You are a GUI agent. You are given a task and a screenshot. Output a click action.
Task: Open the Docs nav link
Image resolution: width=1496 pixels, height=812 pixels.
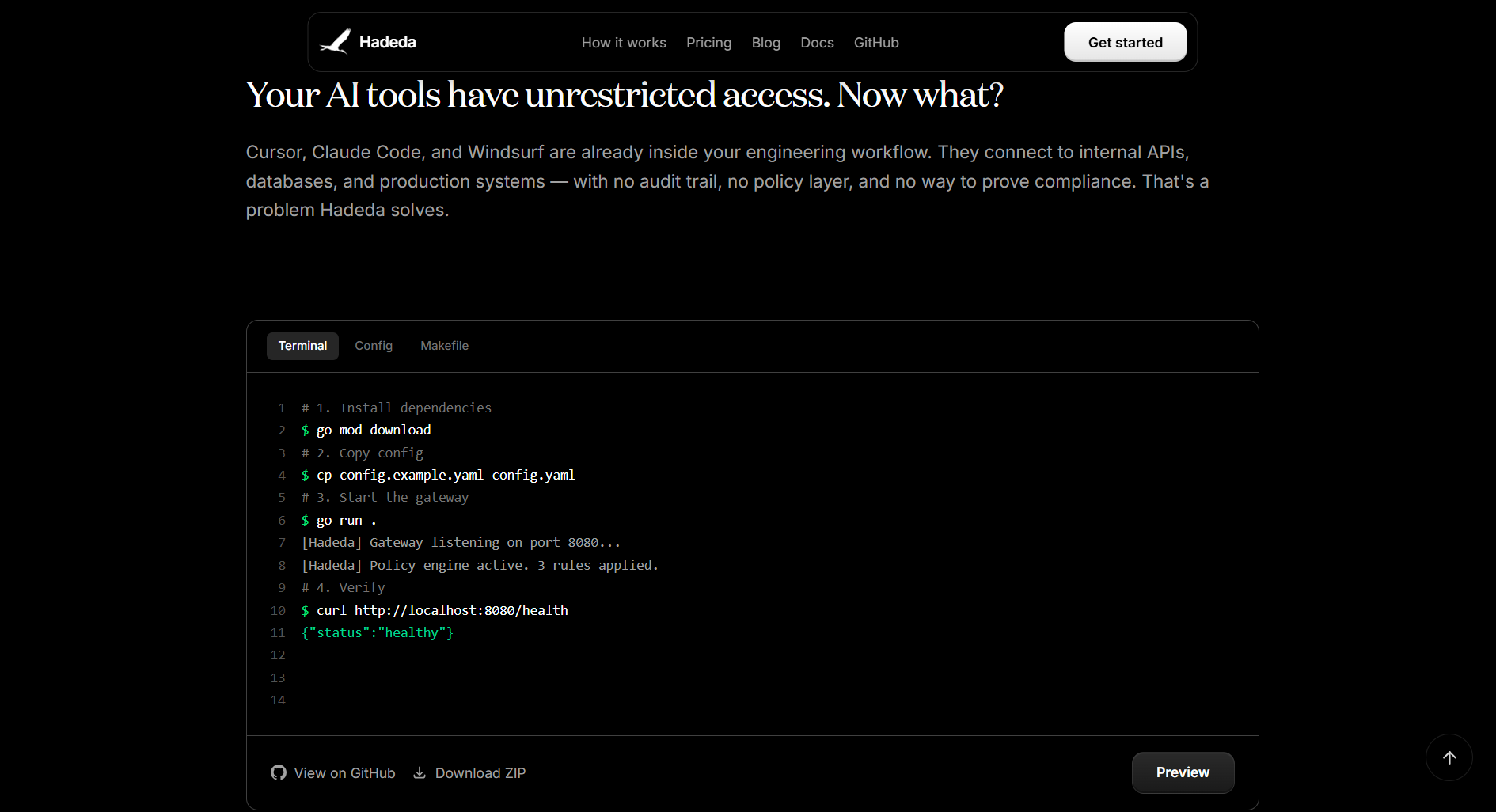pyautogui.click(x=817, y=43)
